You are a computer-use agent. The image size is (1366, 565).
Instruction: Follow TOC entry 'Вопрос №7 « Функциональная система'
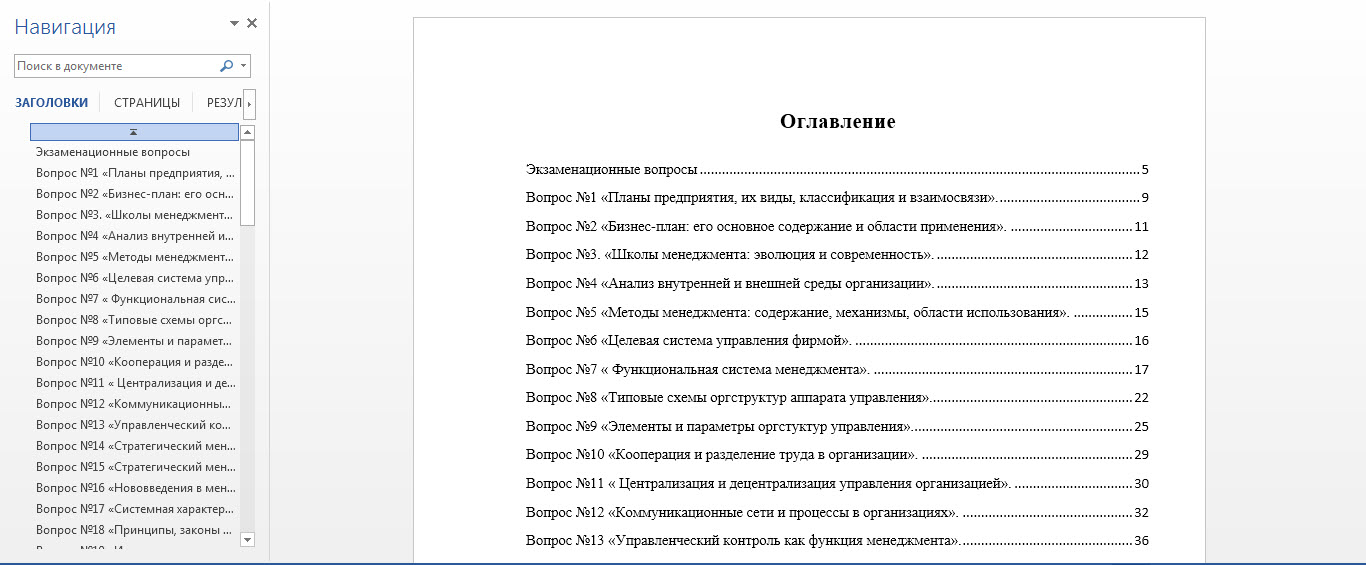[838, 370]
